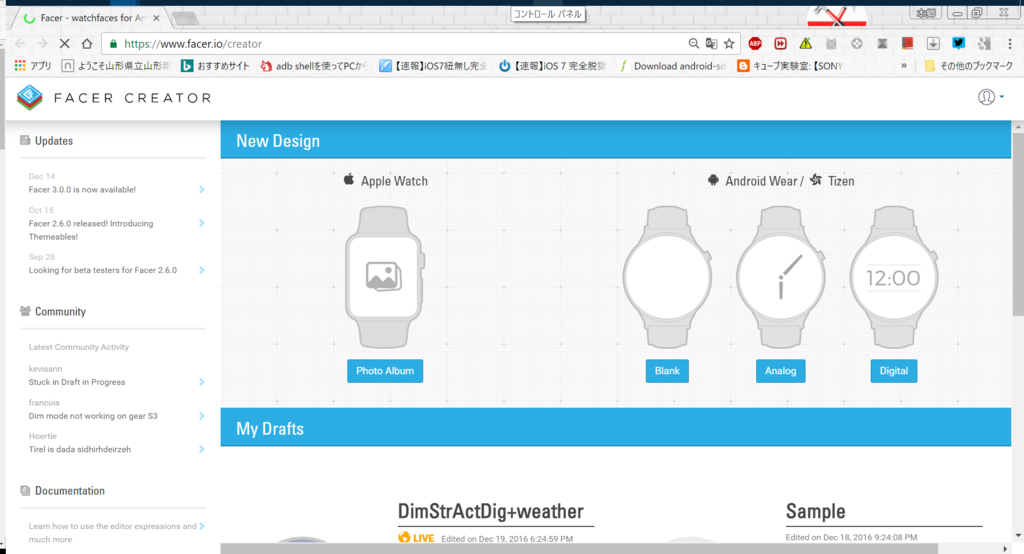The image size is (1024, 554).
Task: Click the New Design section header
Action: click(615, 140)
